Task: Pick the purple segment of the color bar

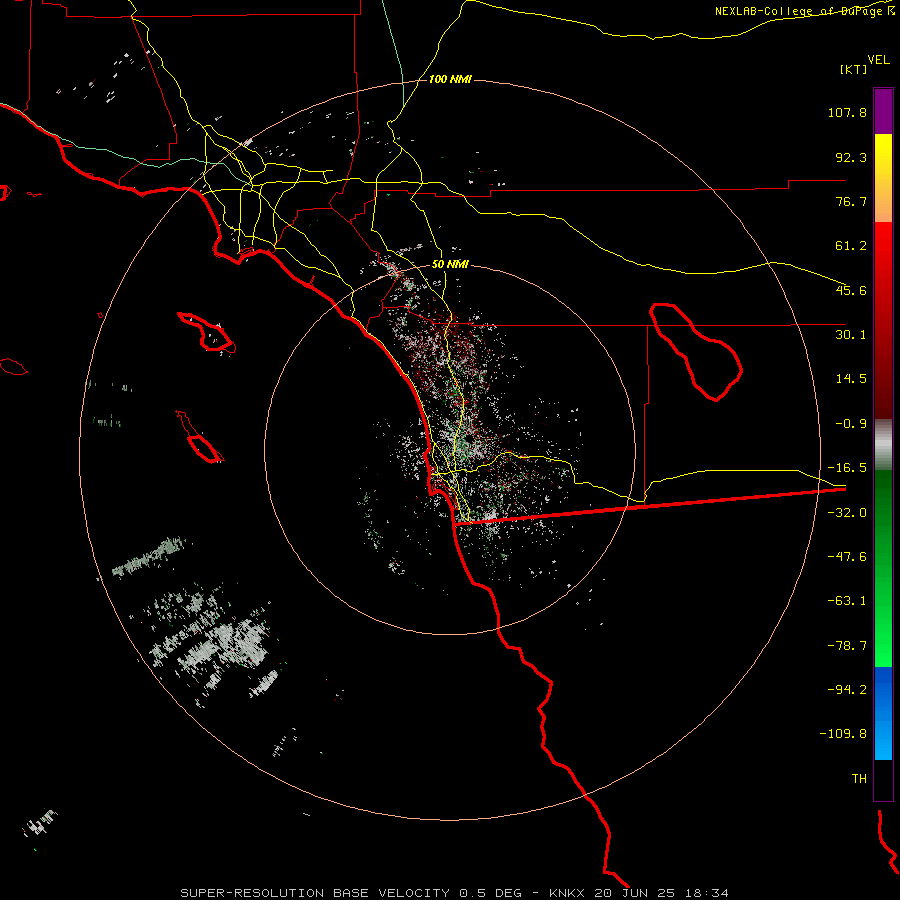Action: 883,111
